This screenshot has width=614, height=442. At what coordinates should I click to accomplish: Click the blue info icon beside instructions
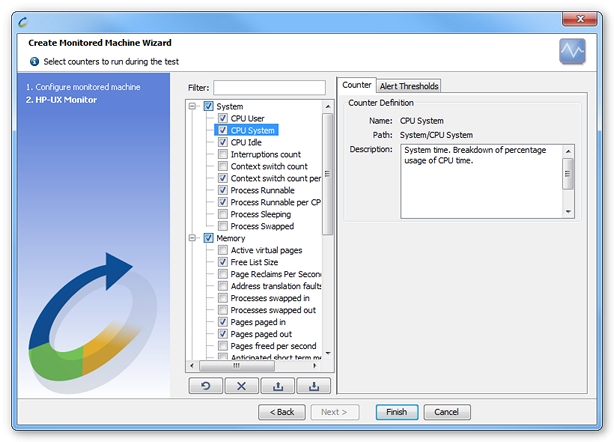tap(34, 61)
